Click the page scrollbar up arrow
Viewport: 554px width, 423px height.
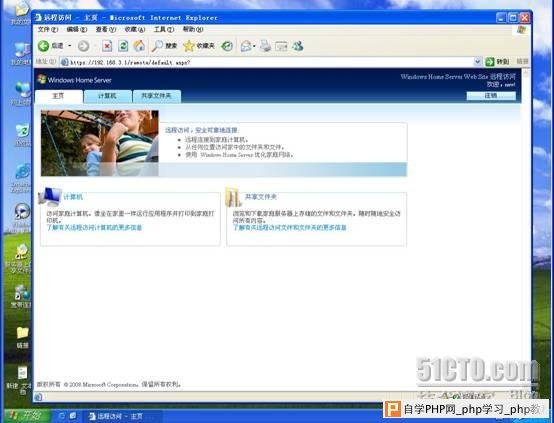click(526, 73)
